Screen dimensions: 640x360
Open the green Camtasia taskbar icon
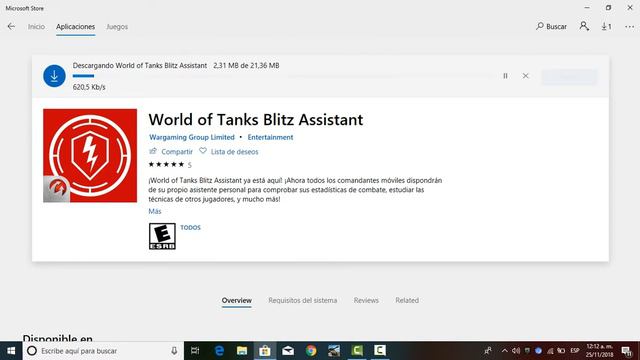[x=357, y=351]
